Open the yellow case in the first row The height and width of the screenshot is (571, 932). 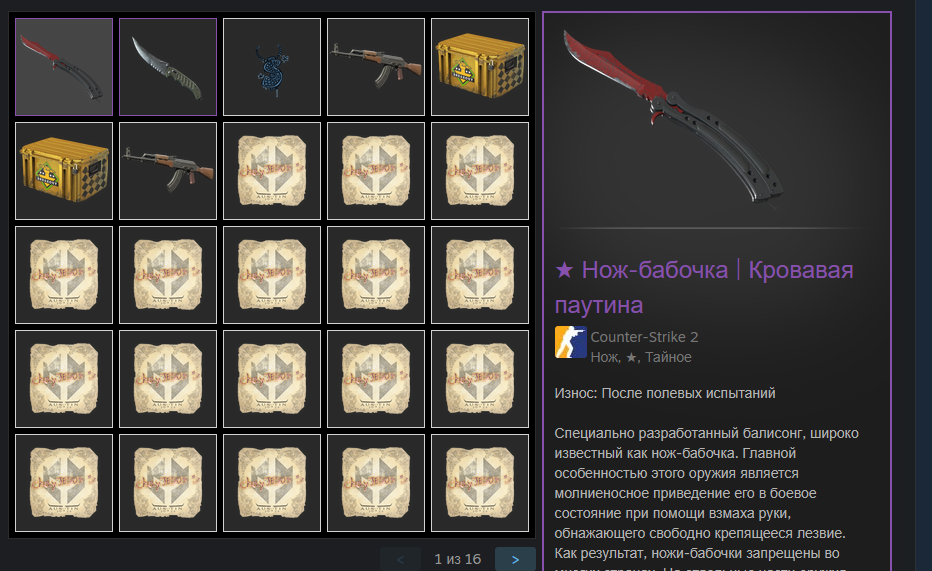(480, 67)
